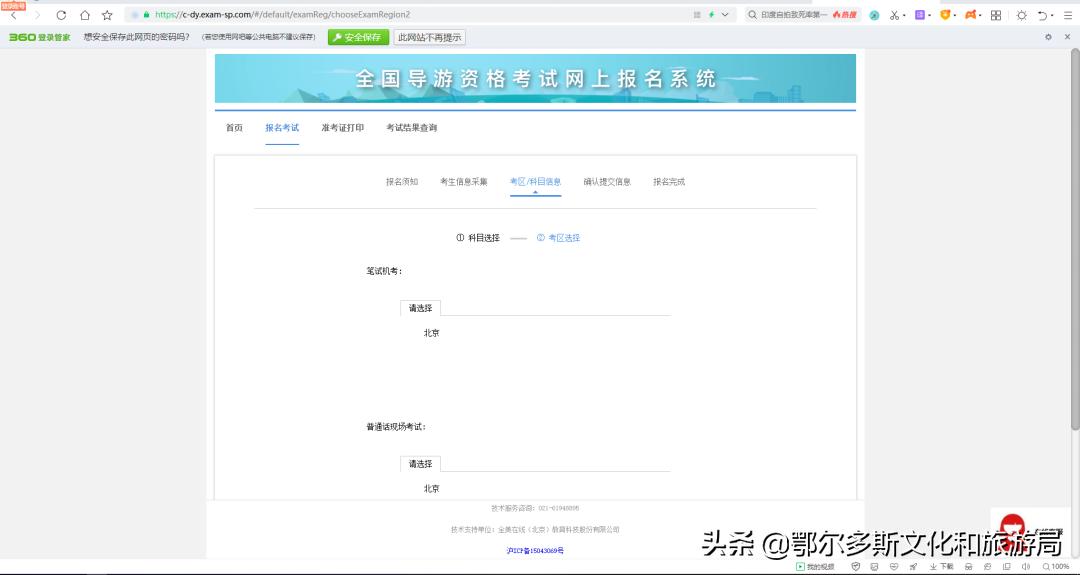Go back with the browser back arrow

point(14,15)
